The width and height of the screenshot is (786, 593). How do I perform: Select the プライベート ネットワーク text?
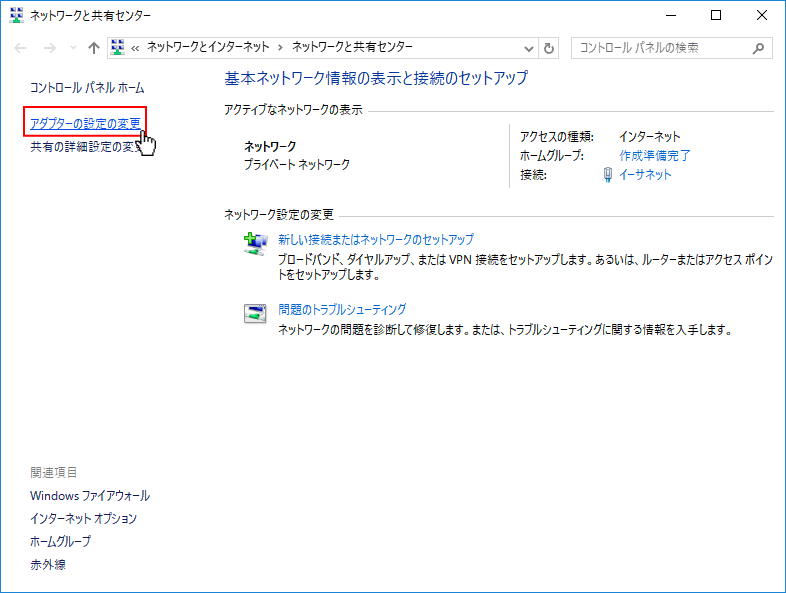pos(297,164)
